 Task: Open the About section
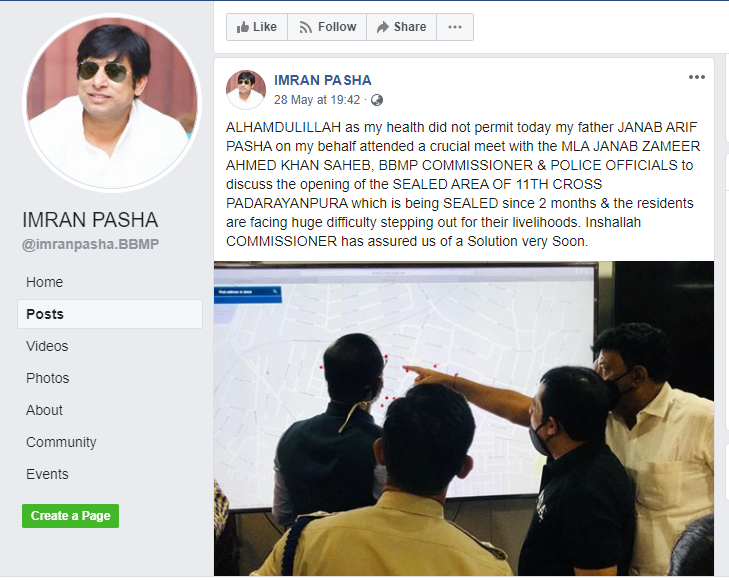pos(44,410)
